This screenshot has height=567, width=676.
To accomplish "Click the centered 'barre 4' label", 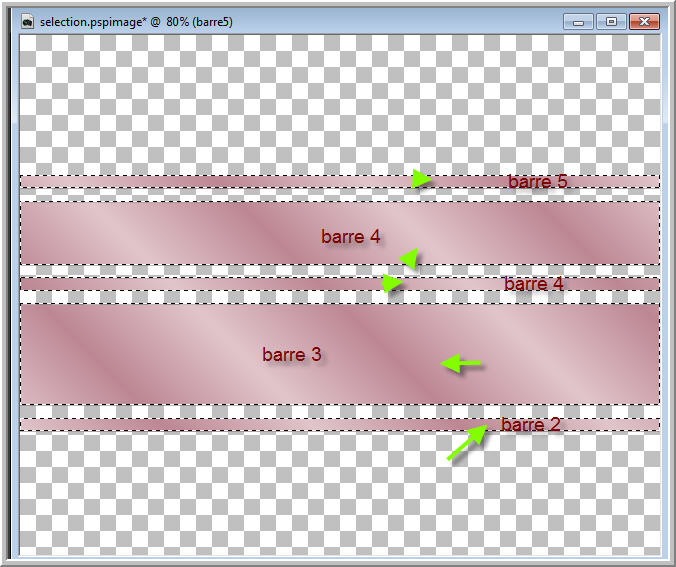I will click(x=351, y=237).
